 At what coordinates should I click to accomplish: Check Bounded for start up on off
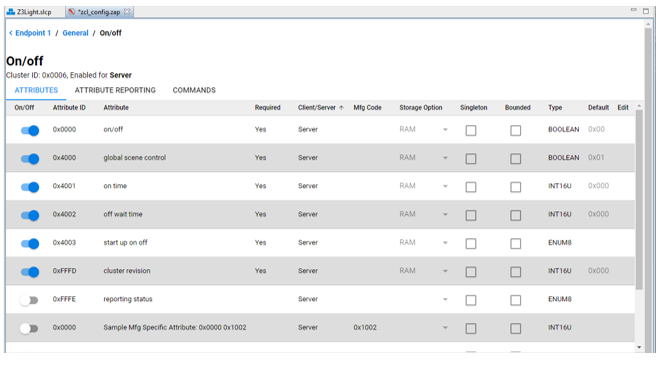tap(515, 243)
